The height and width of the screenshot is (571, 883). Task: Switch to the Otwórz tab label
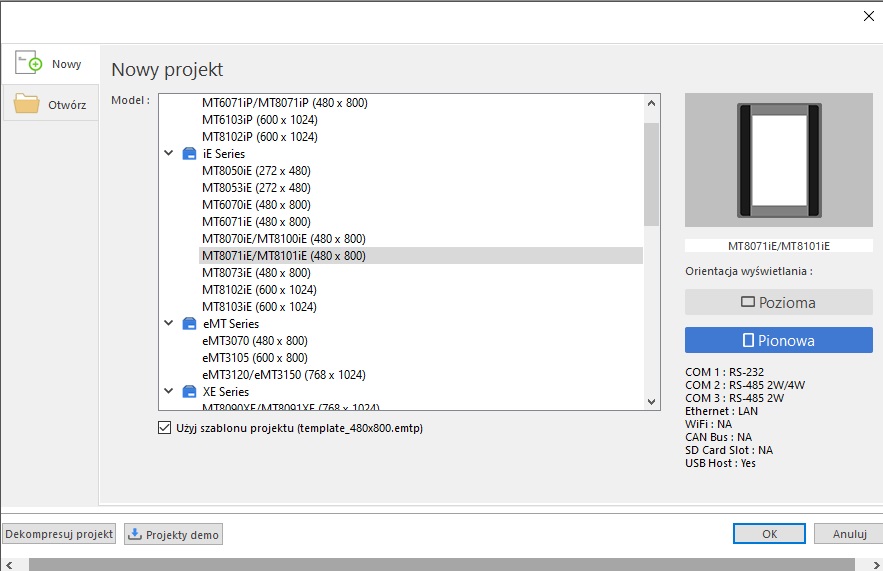click(67, 105)
